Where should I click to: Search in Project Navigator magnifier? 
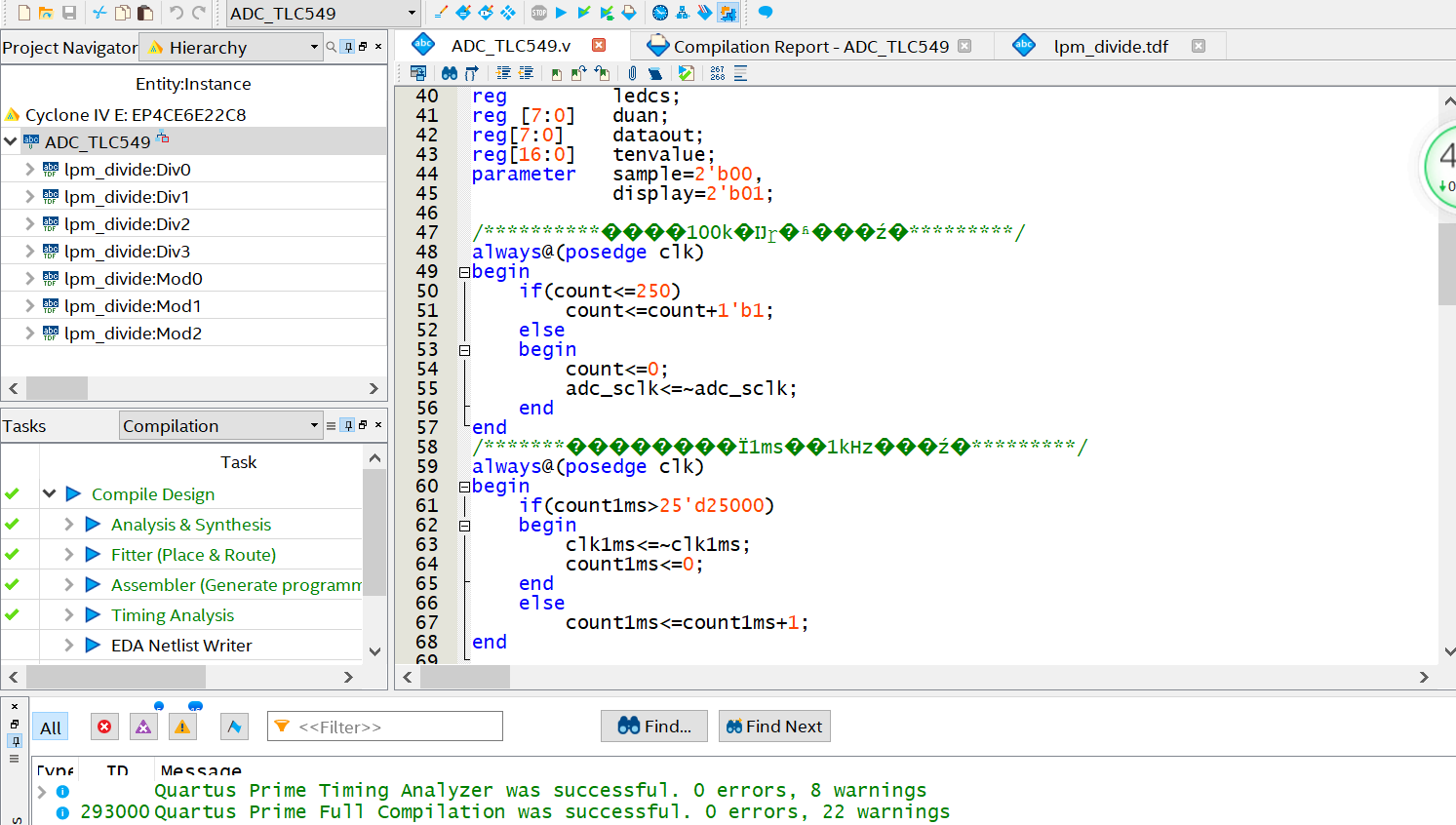(332, 47)
